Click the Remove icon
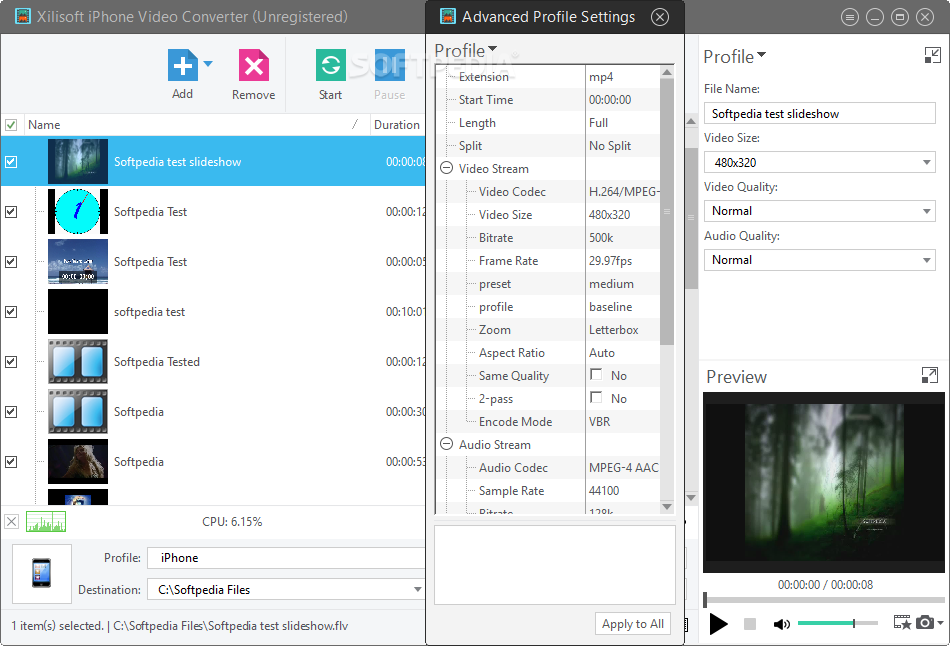This screenshot has height=646, width=950. coord(253,65)
